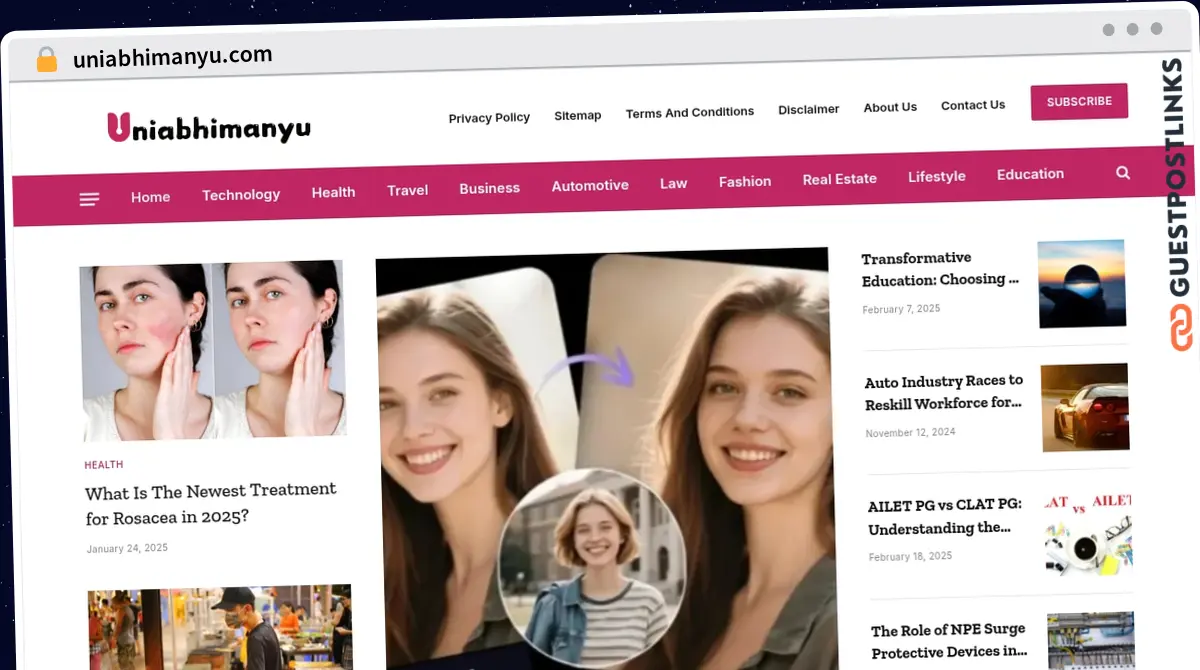Open the rosacea treatment article headline

(210, 503)
